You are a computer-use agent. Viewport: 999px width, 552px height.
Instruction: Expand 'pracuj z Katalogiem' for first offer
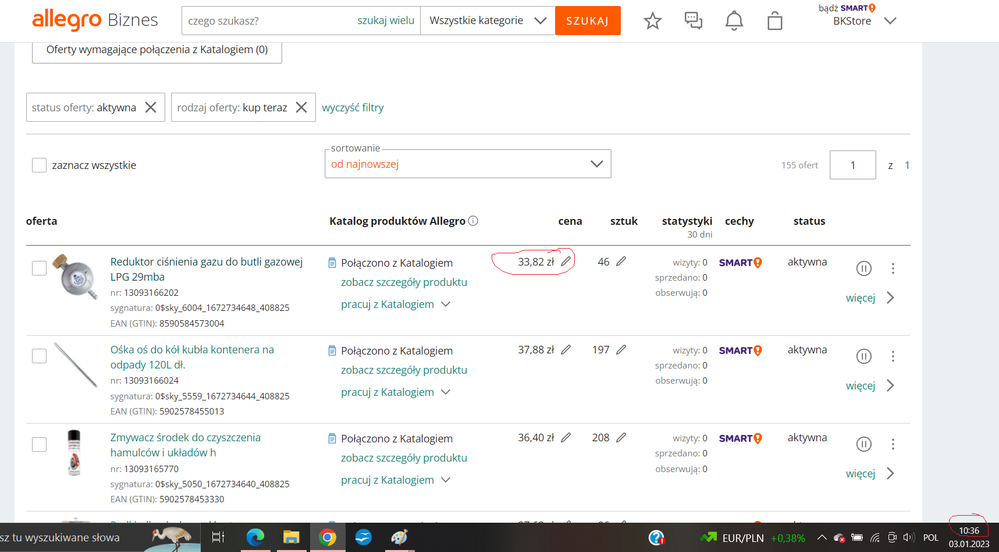[396, 304]
